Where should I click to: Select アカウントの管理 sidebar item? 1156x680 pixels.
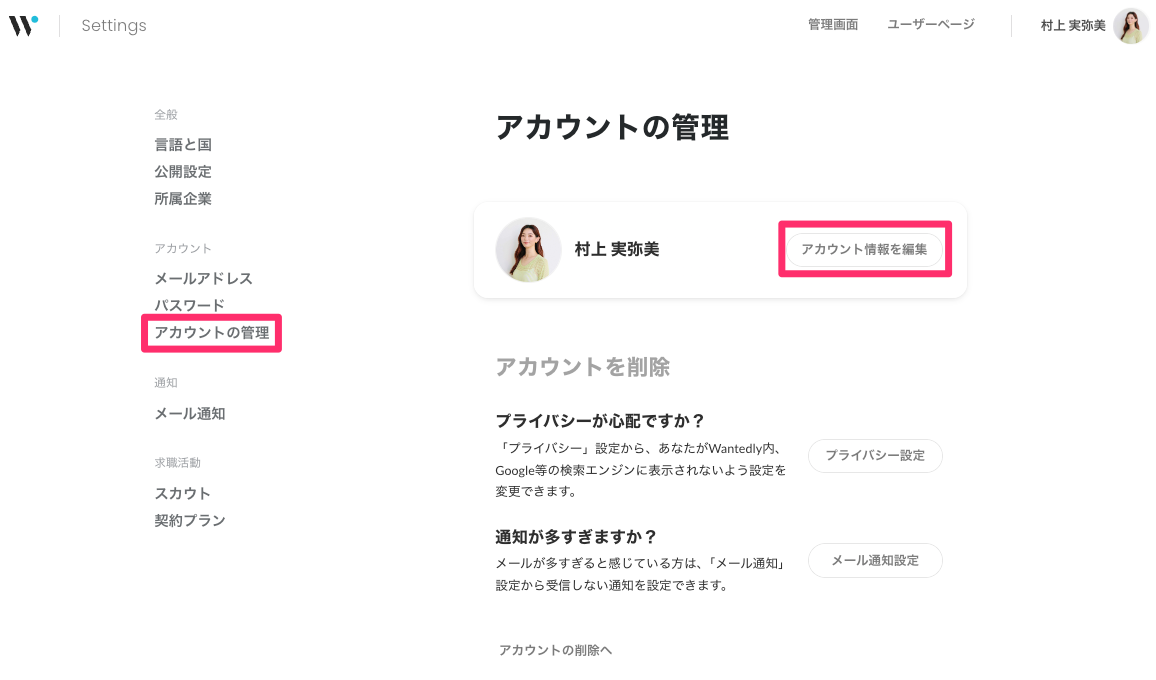pos(212,333)
